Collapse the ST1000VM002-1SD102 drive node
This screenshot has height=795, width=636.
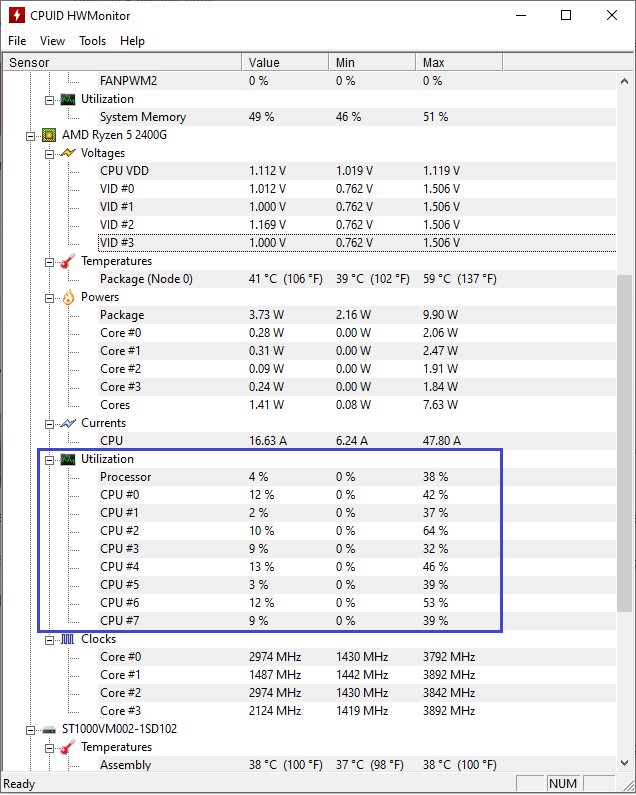click(30, 730)
